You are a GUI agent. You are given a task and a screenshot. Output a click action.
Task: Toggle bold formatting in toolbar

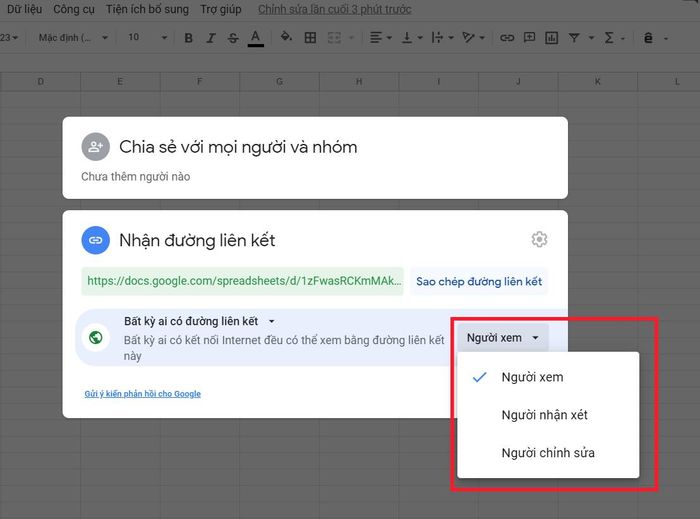[x=189, y=38]
